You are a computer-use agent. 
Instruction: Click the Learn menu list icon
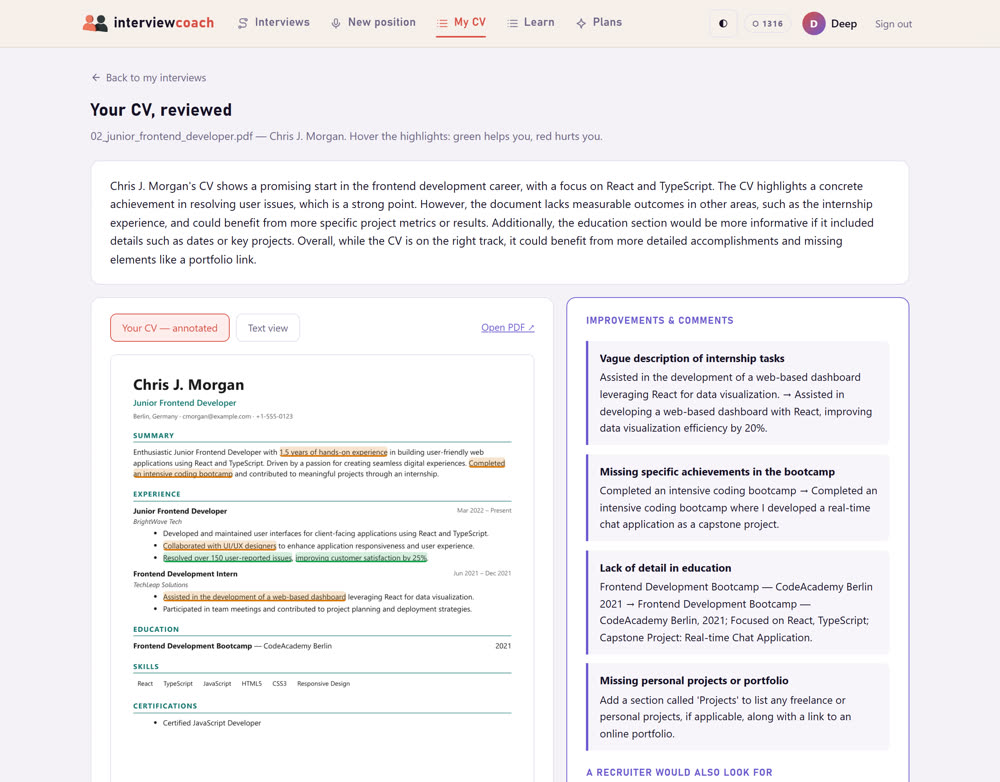click(512, 23)
